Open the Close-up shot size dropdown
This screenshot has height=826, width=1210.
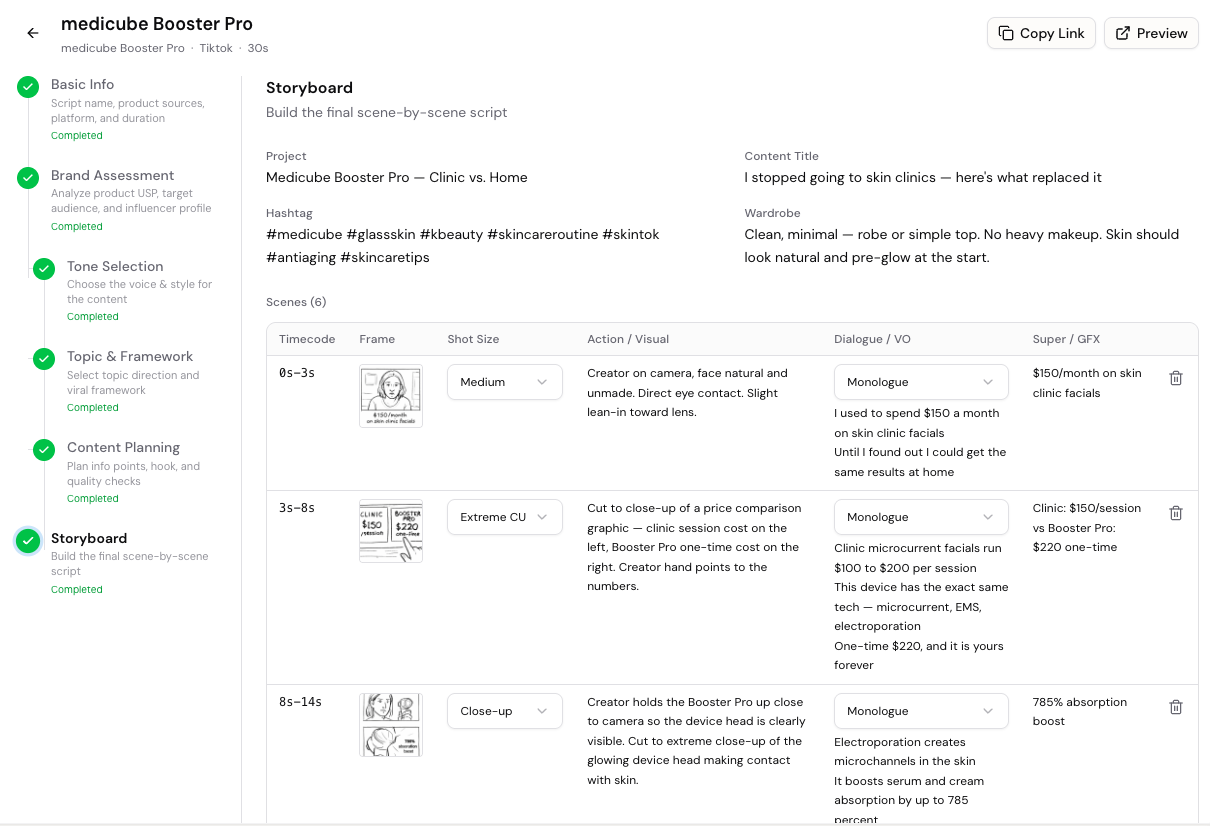(504, 711)
